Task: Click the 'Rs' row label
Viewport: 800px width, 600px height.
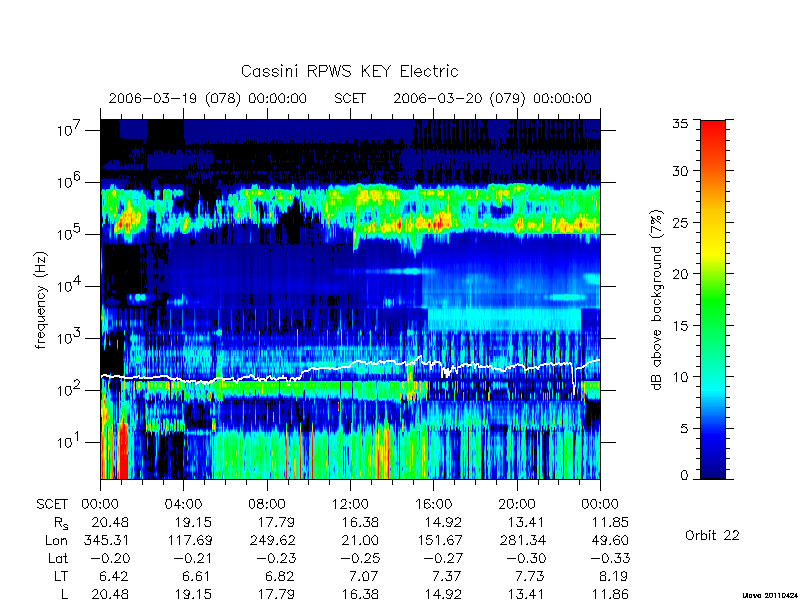Action: click(61, 523)
